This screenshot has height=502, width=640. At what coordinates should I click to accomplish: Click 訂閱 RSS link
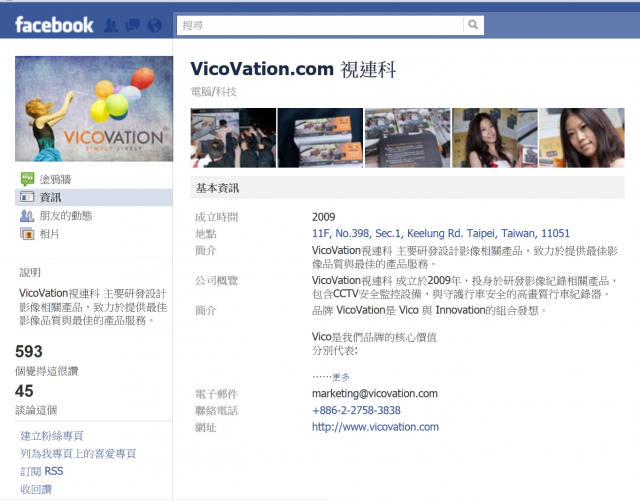(42, 471)
